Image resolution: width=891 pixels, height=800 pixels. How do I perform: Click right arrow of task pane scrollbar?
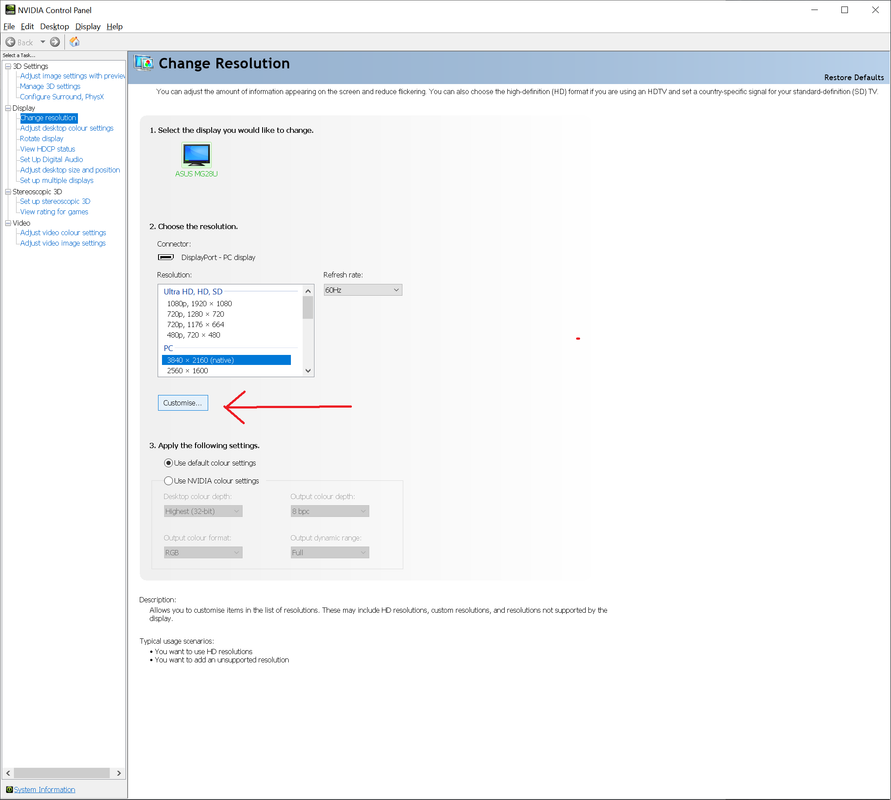click(118, 773)
